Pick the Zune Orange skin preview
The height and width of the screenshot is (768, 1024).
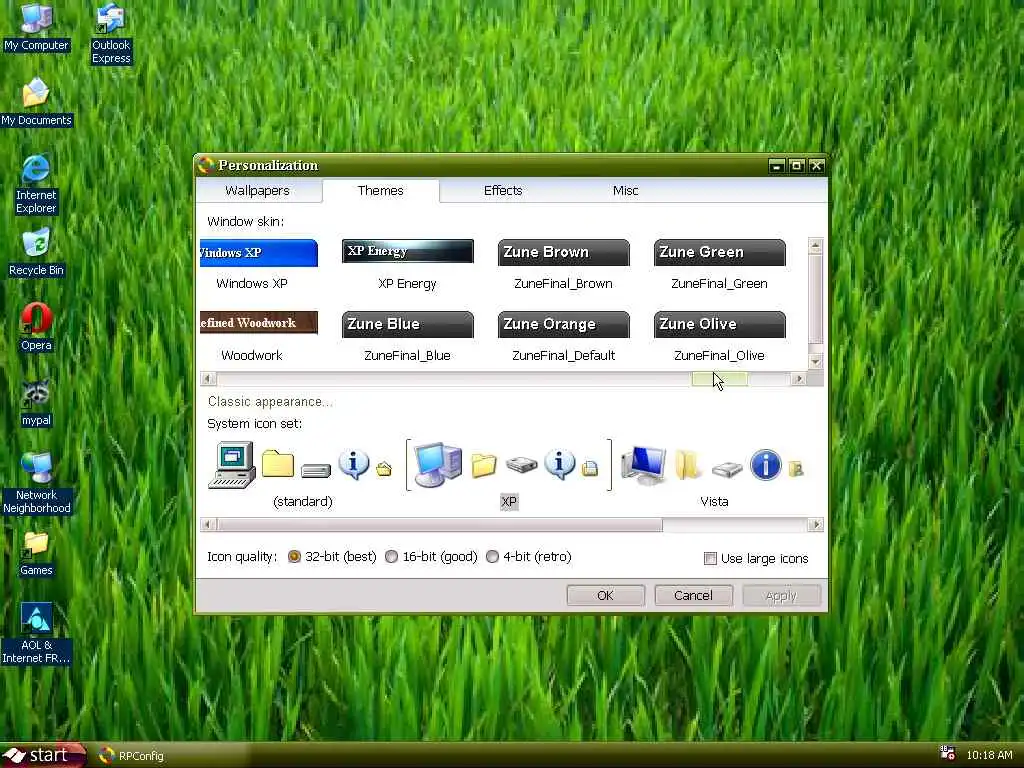pos(564,325)
